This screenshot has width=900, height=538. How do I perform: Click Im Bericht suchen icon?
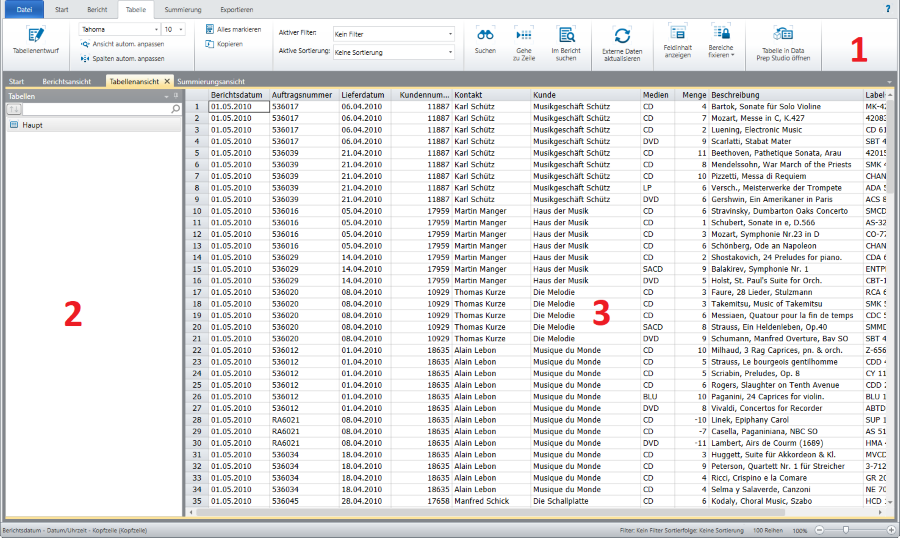click(566, 35)
